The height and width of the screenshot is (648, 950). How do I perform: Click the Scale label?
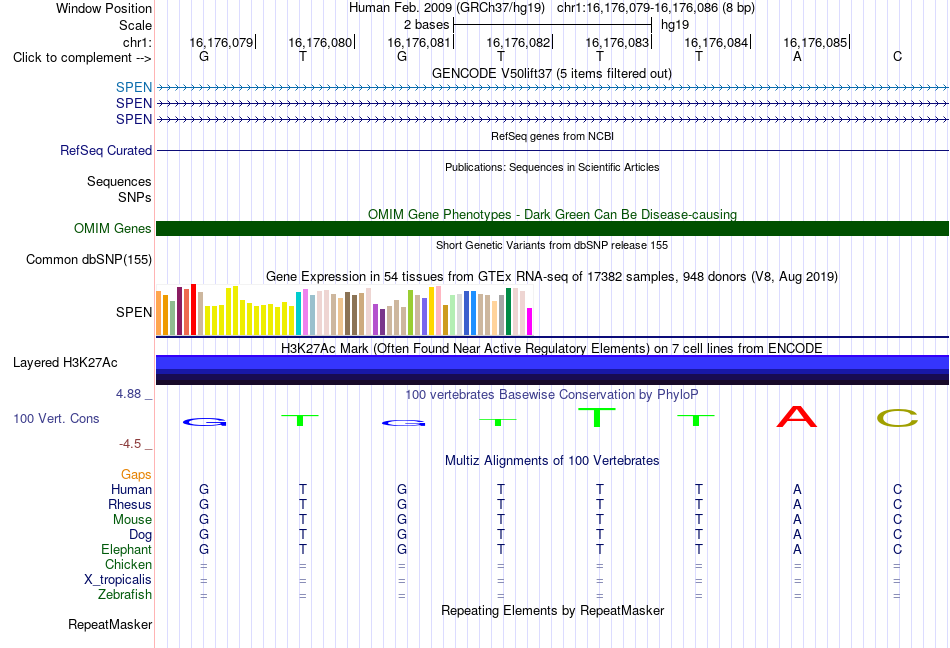tap(136, 25)
